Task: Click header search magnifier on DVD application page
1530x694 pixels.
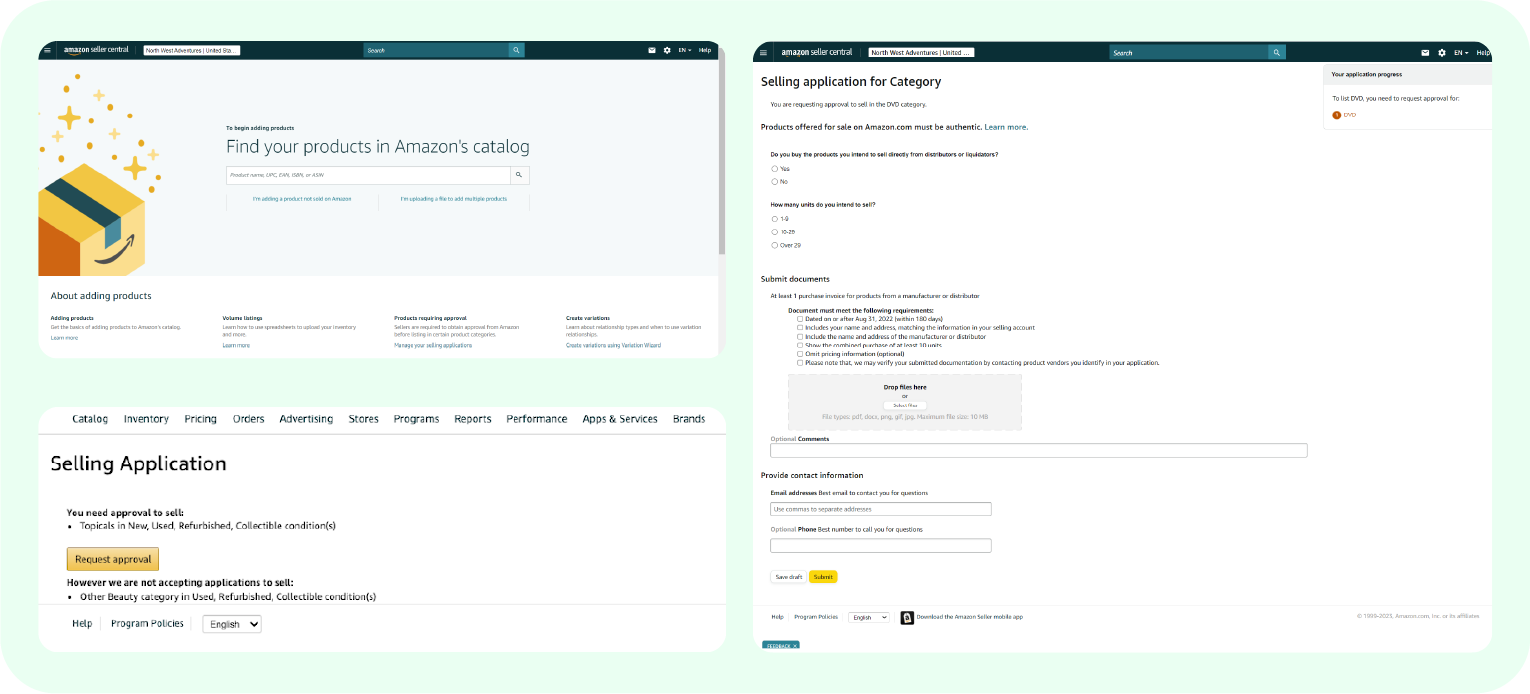Action: 1277,52
